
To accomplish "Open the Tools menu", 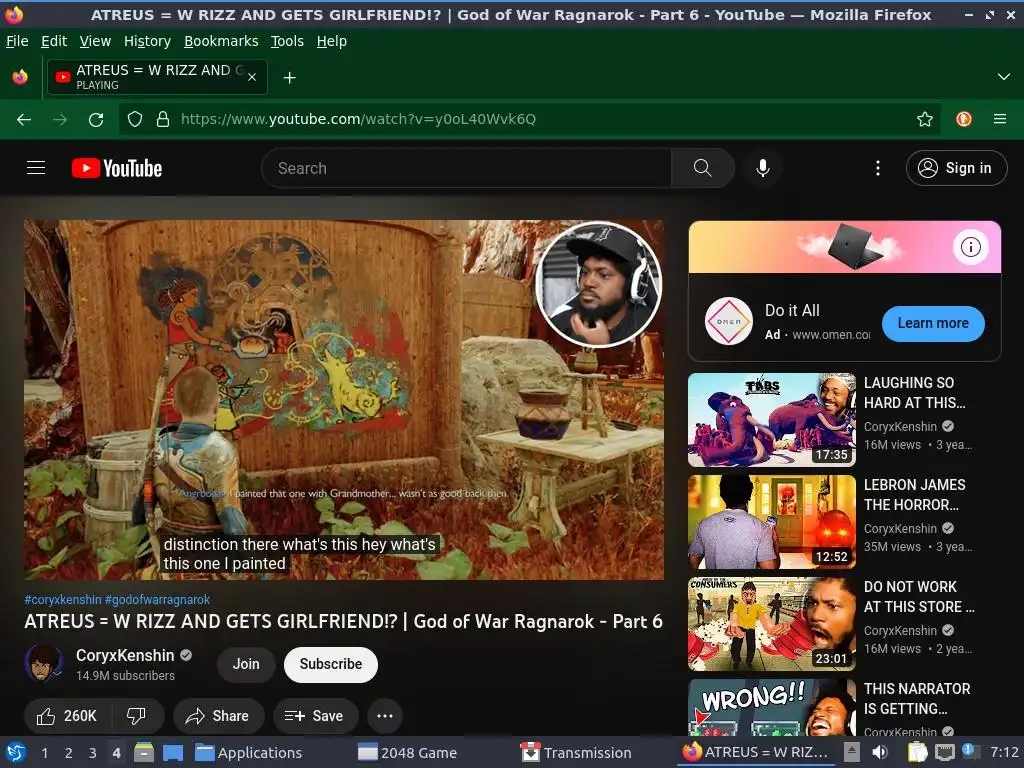I will (287, 41).
